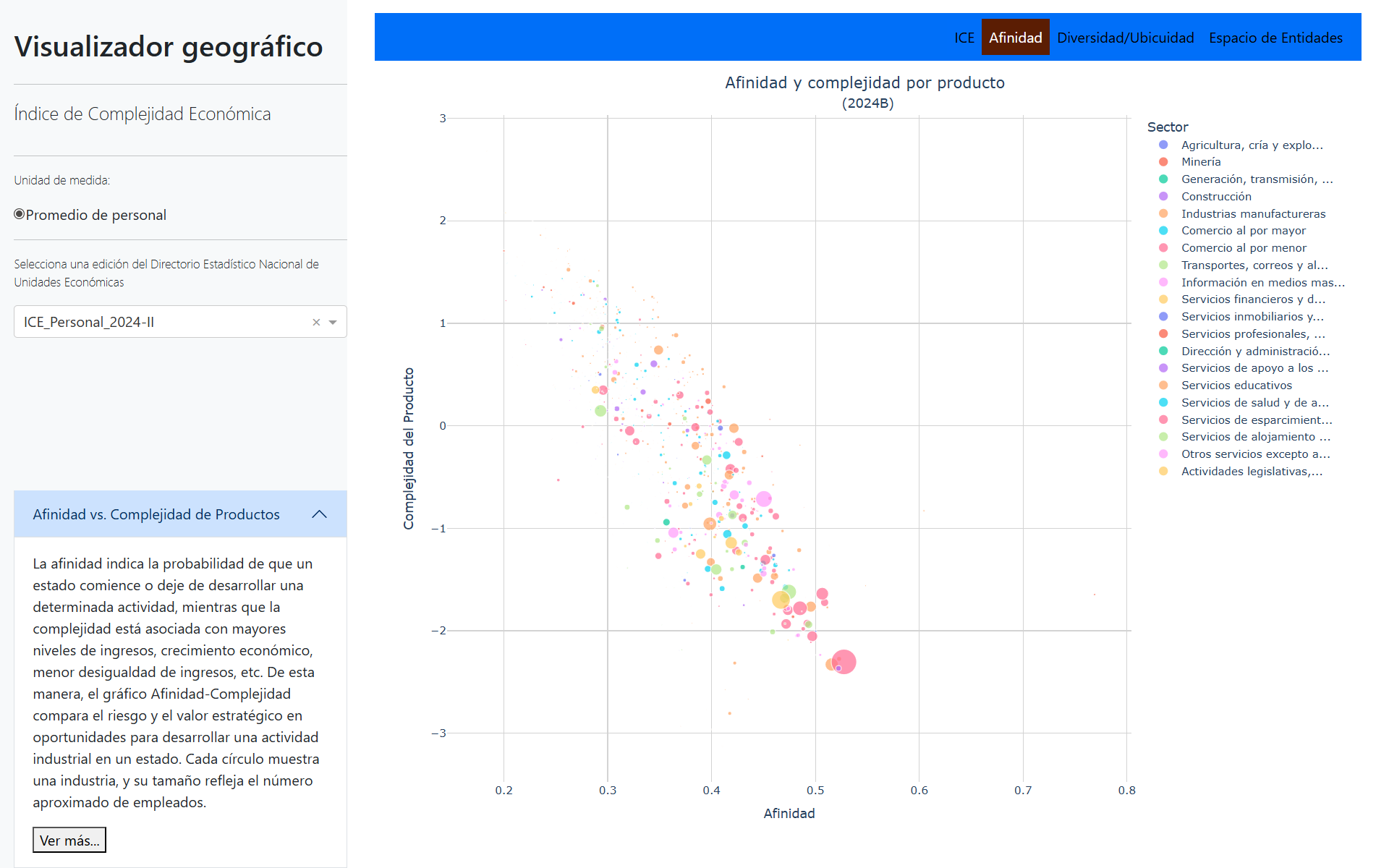Go to the Espacio de Entidades tab
Viewport: 1389px width, 868px height.
pos(1275,38)
